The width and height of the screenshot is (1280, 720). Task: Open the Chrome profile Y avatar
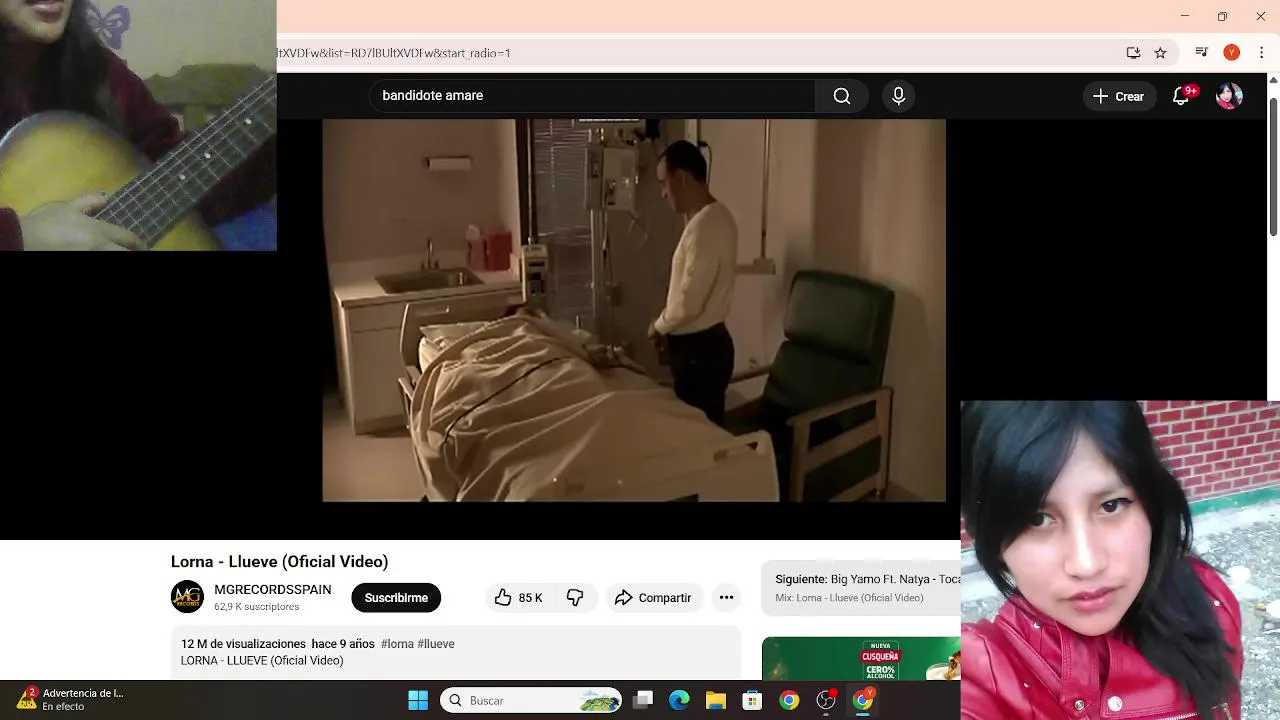[x=1231, y=53]
